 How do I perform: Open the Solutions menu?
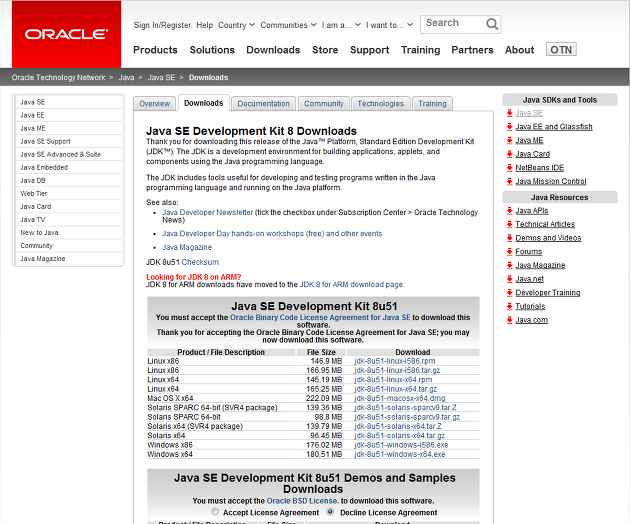tap(212, 50)
